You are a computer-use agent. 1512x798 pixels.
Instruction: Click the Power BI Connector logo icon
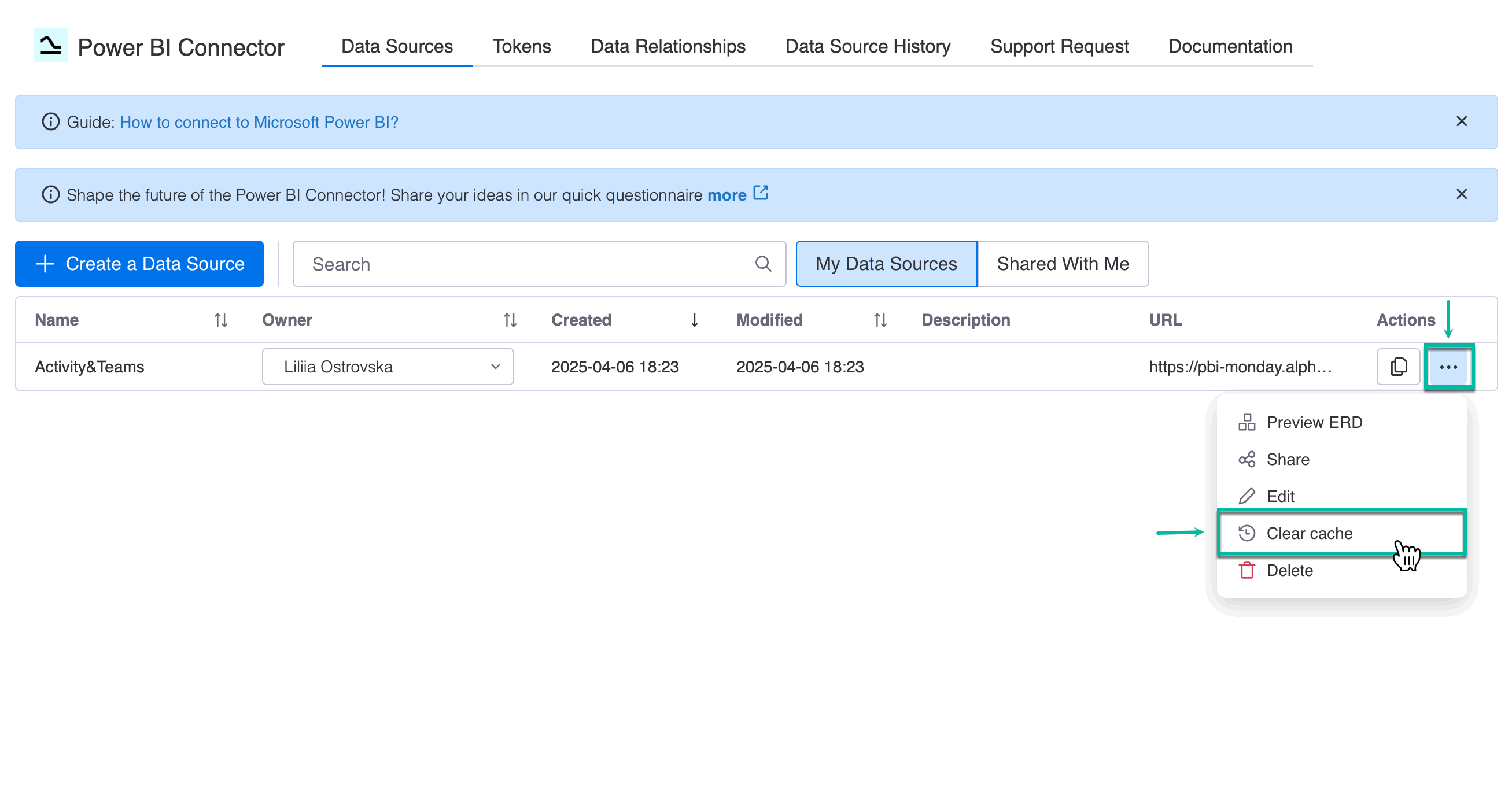tap(50, 46)
